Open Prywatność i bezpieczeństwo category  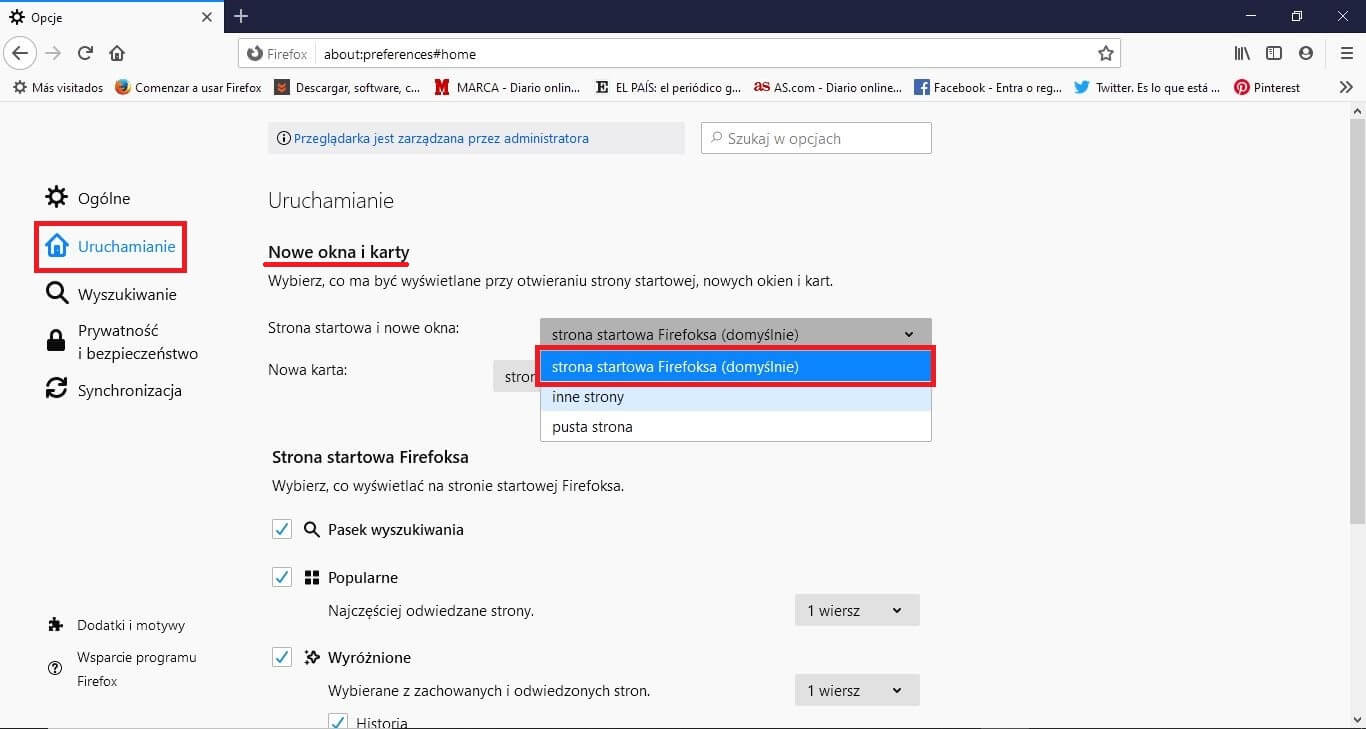click(x=121, y=342)
